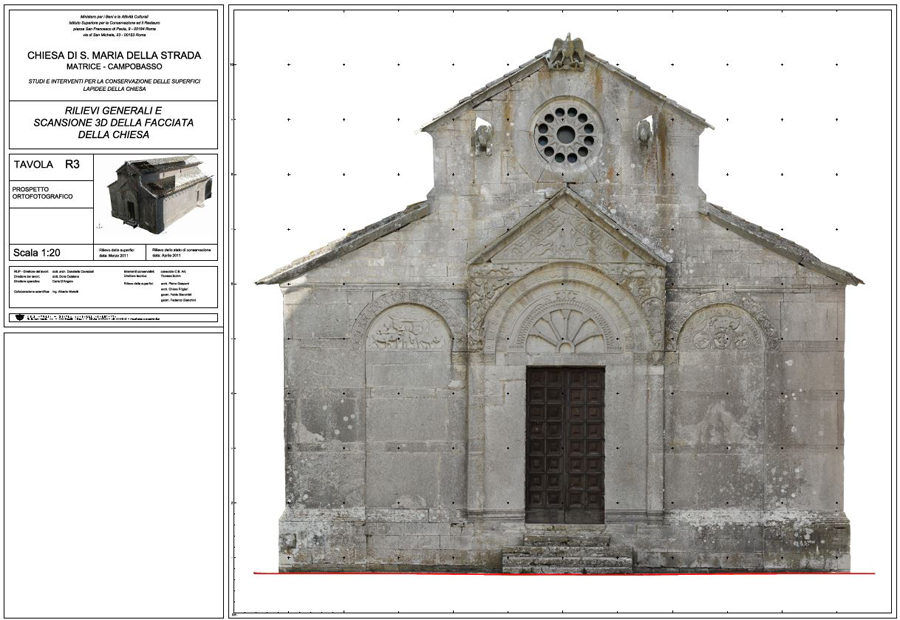
Task: Click the 'SCANSIONE 3D DELLA FACCIATA' line
Action: [114, 122]
